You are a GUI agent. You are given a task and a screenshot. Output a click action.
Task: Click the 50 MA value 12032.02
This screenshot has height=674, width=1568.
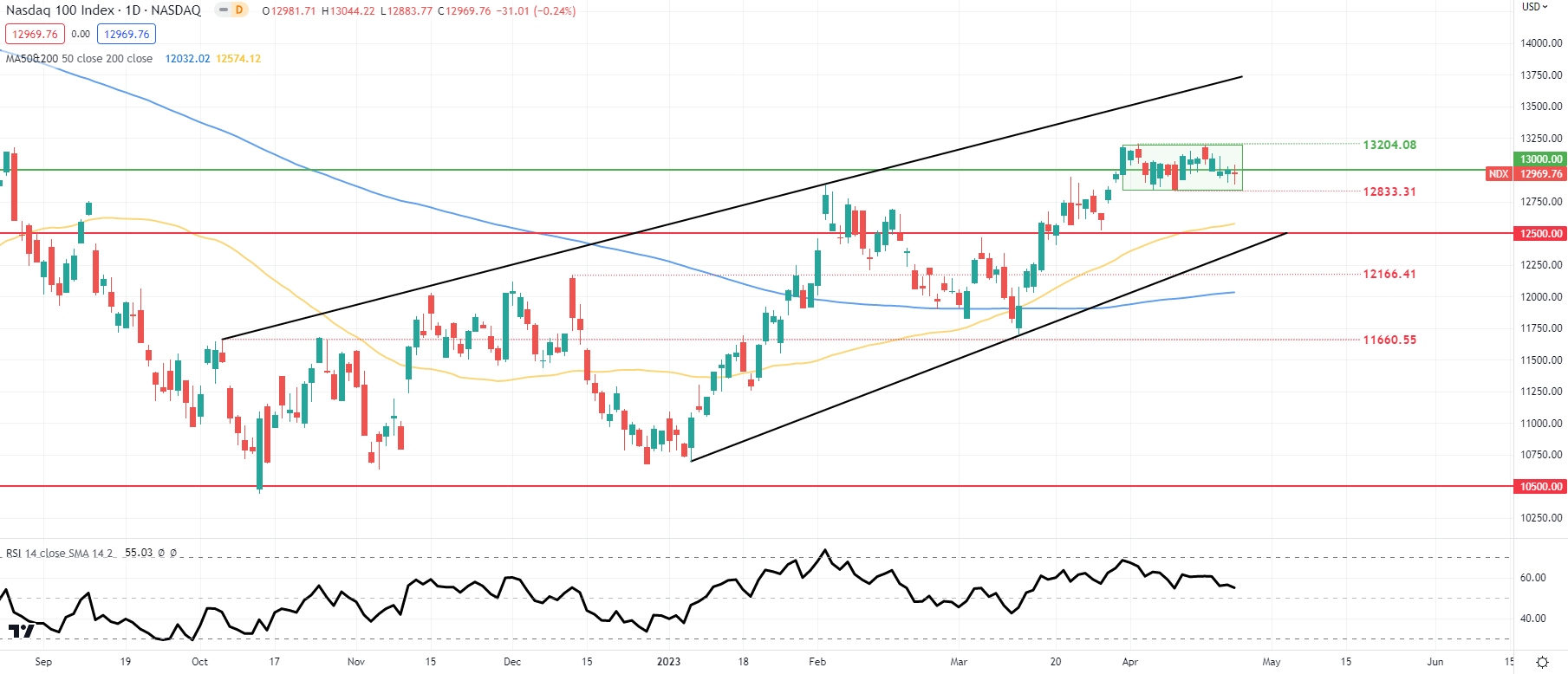click(x=187, y=59)
